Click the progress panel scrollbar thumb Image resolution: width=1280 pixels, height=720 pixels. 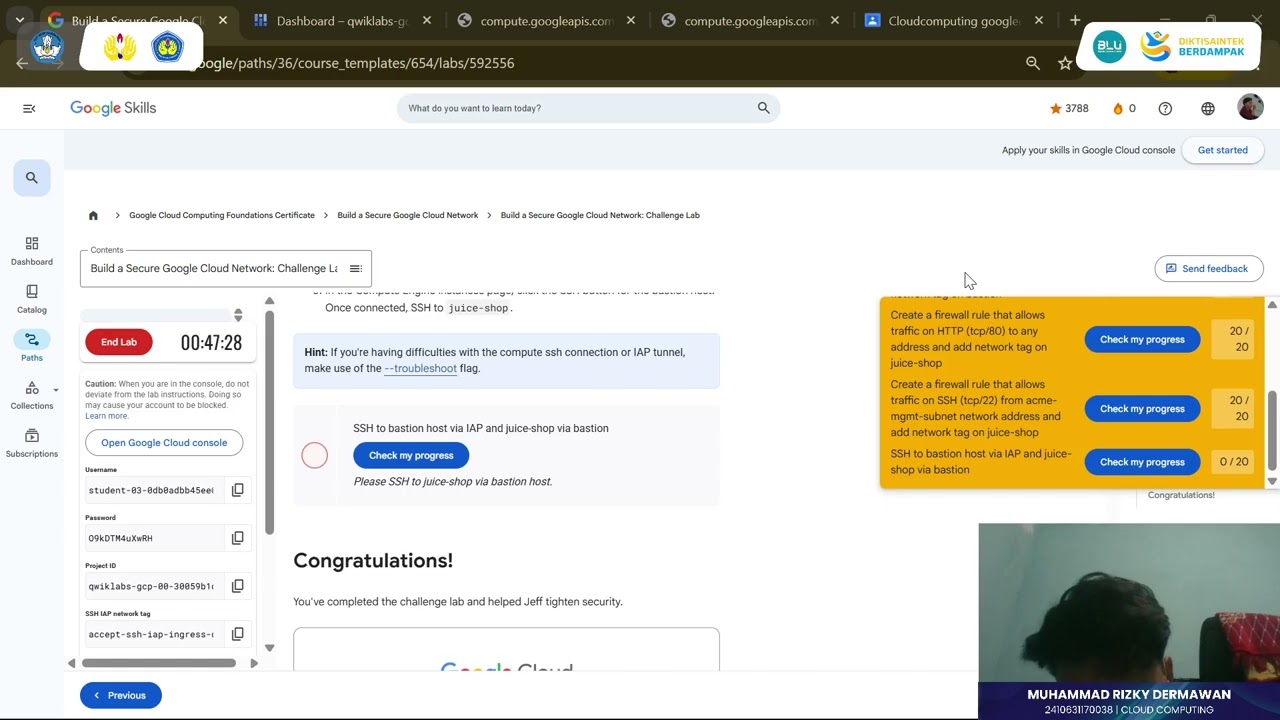(x=1272, y=430)
